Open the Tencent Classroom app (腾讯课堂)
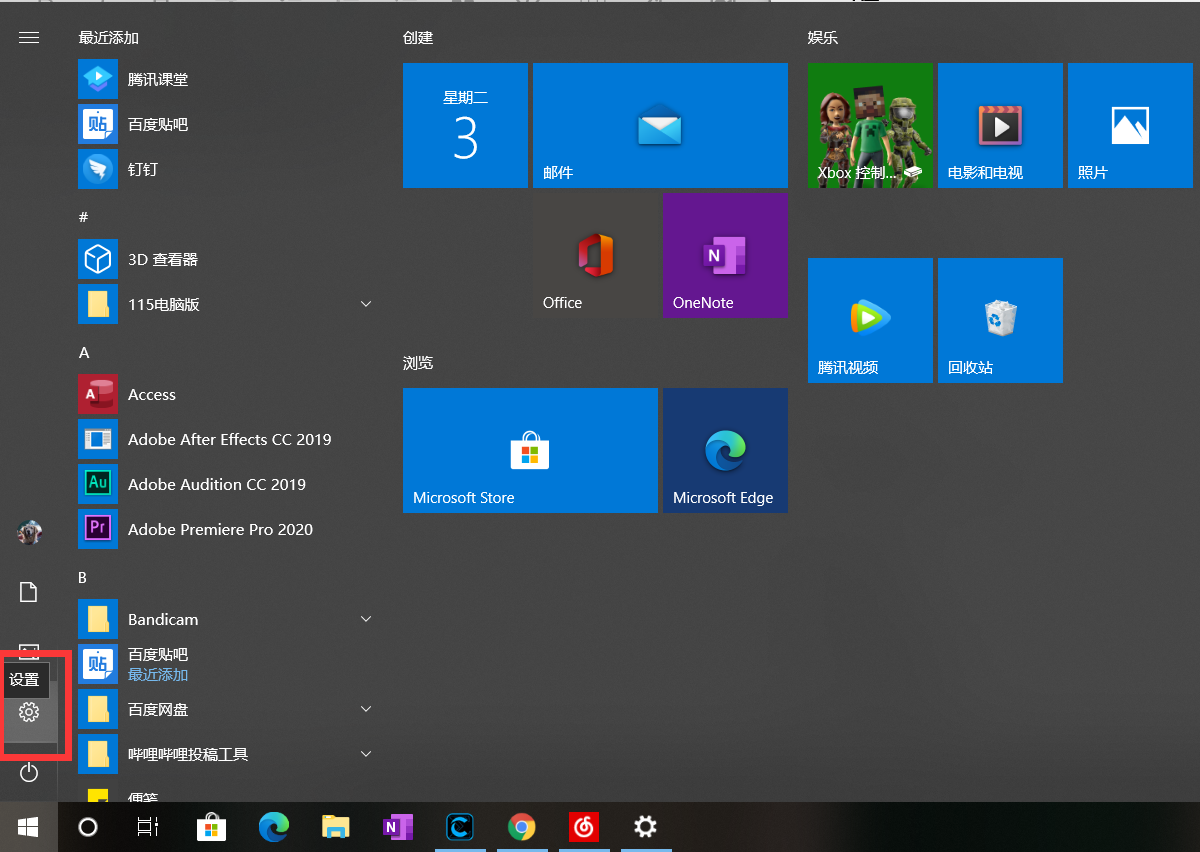The image size is (1200, 852). (x=225, y=79)
